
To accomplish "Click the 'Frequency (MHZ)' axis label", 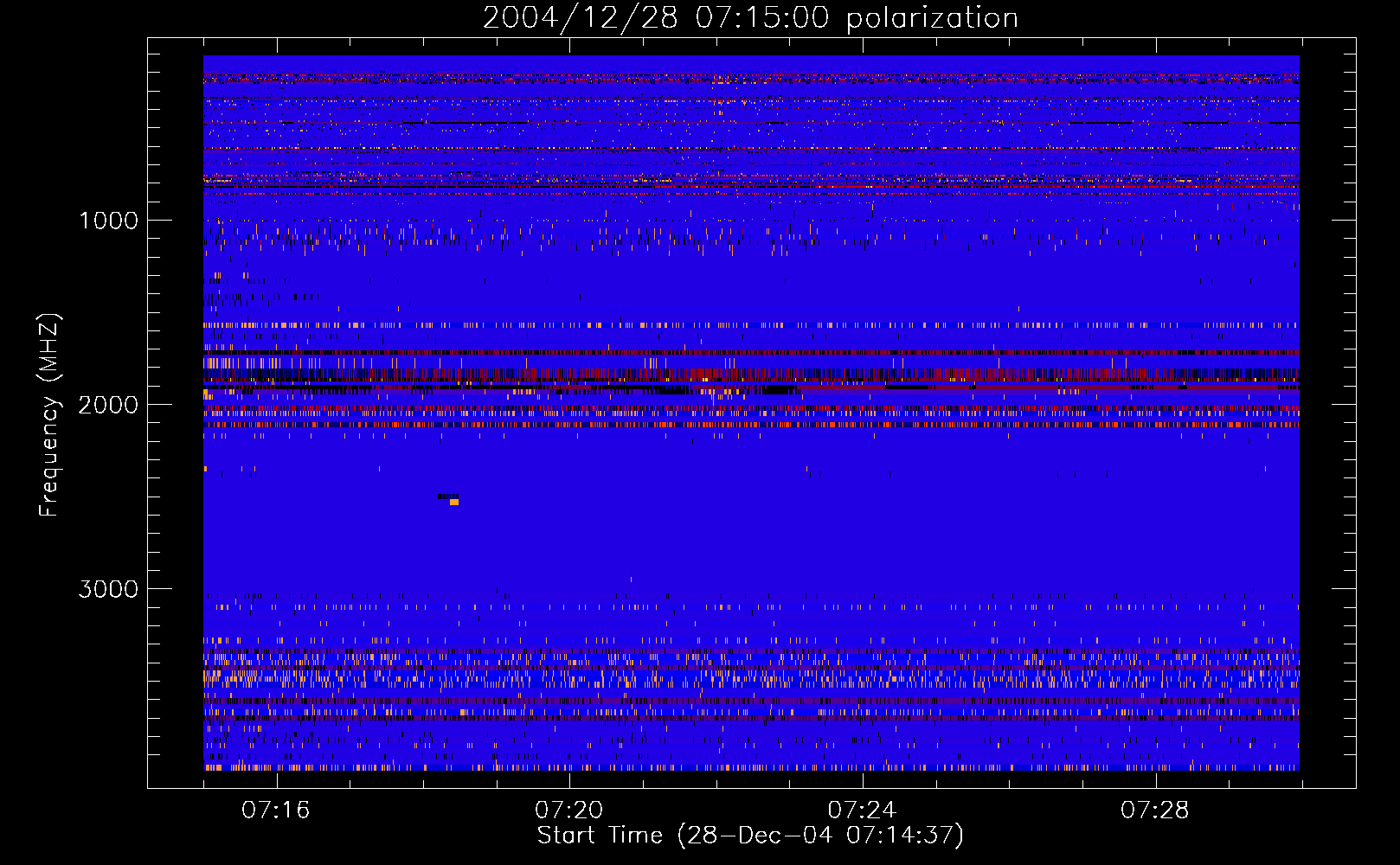I will 49,415.
